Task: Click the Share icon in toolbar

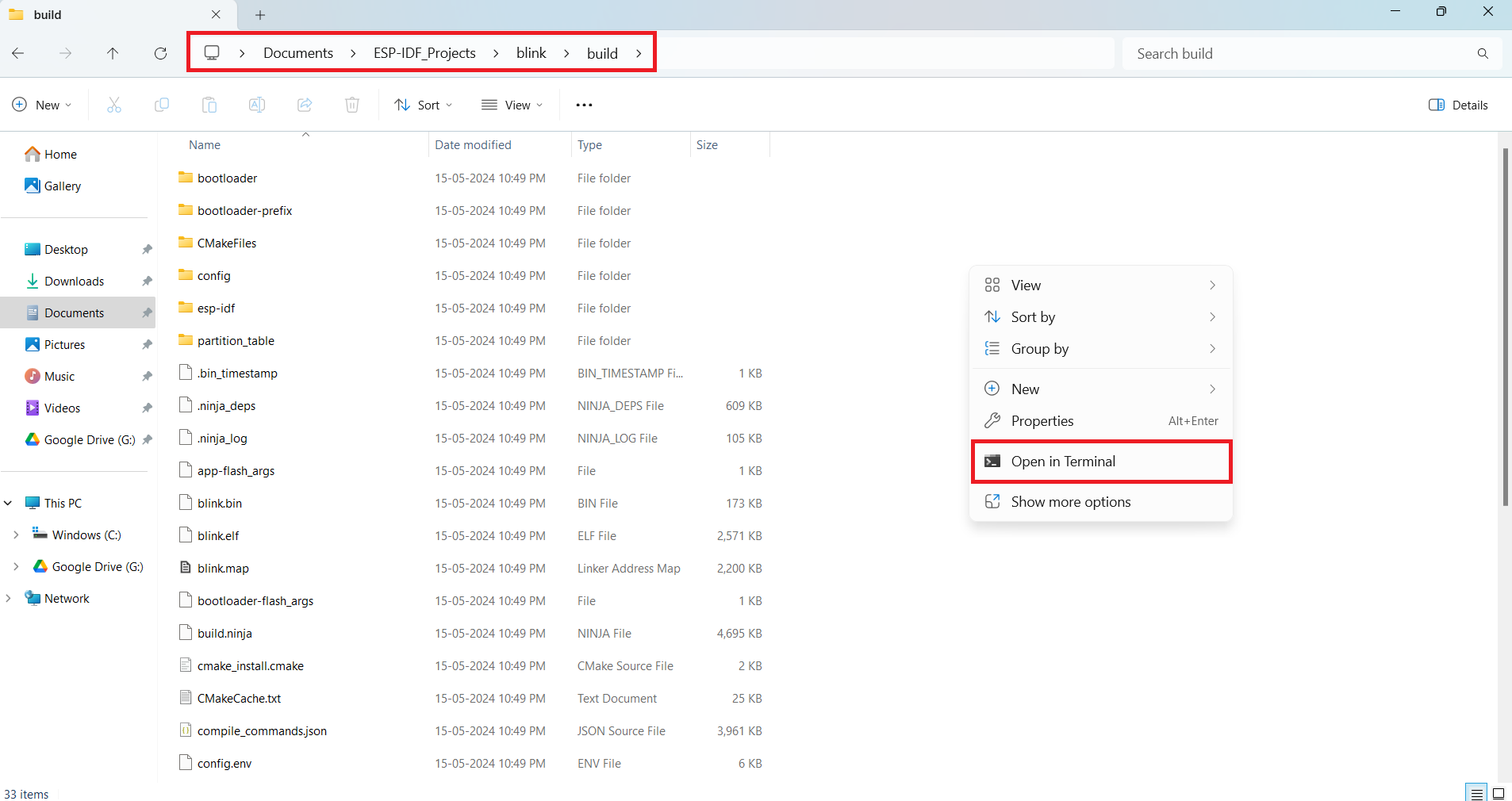Action: [305, 105]
